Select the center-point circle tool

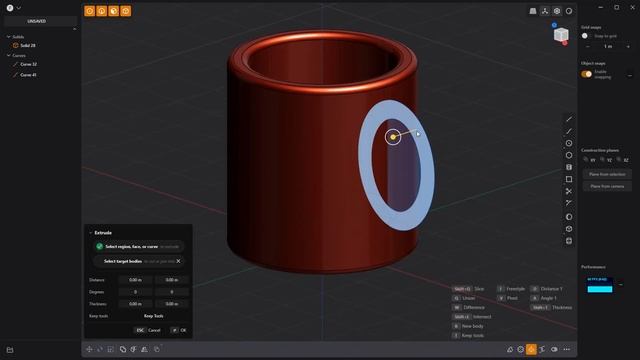[569, 143]
